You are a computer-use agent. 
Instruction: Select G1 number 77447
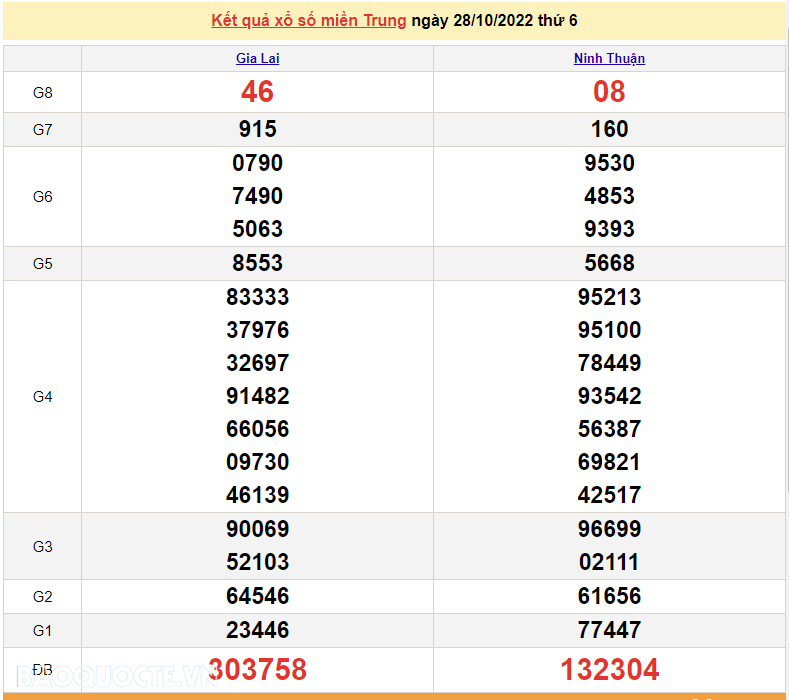click(x=609, y=630)
